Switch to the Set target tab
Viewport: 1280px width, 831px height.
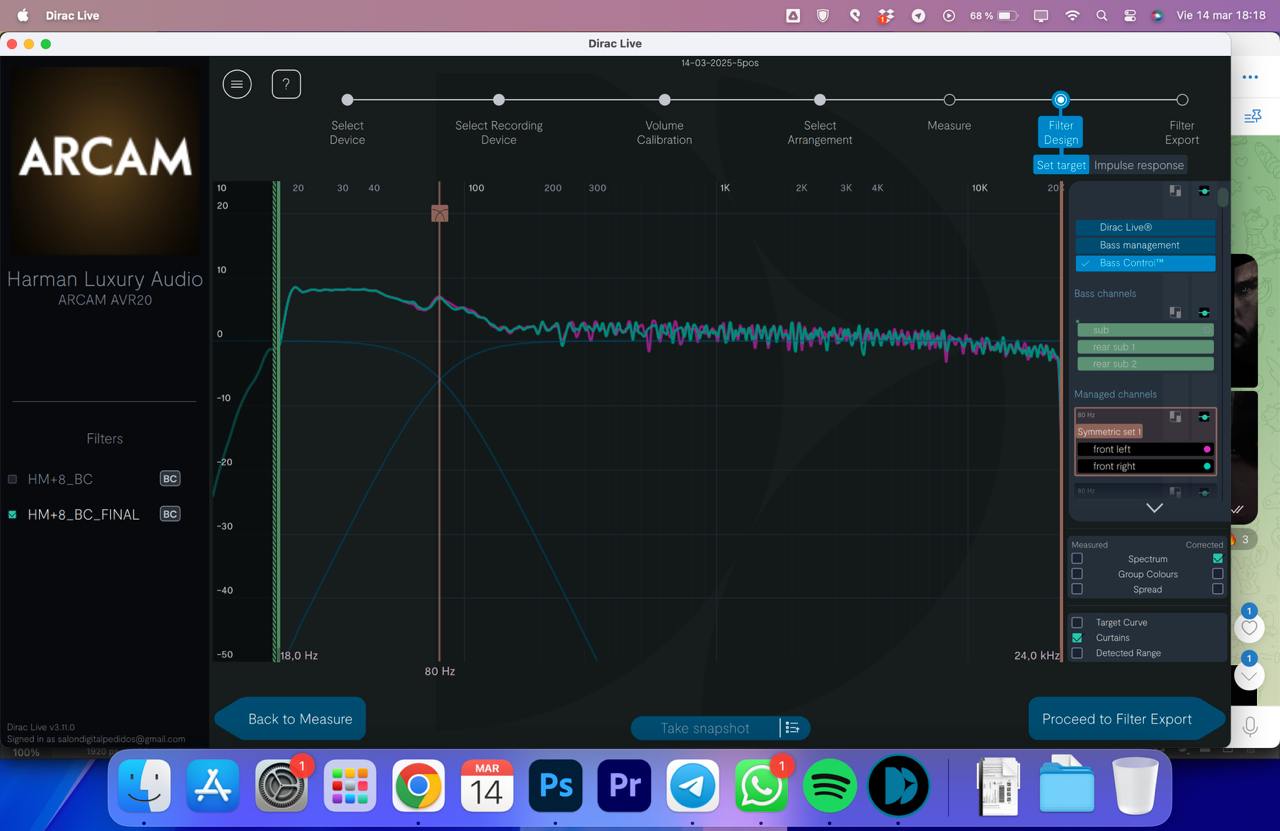click(1061, 165)
